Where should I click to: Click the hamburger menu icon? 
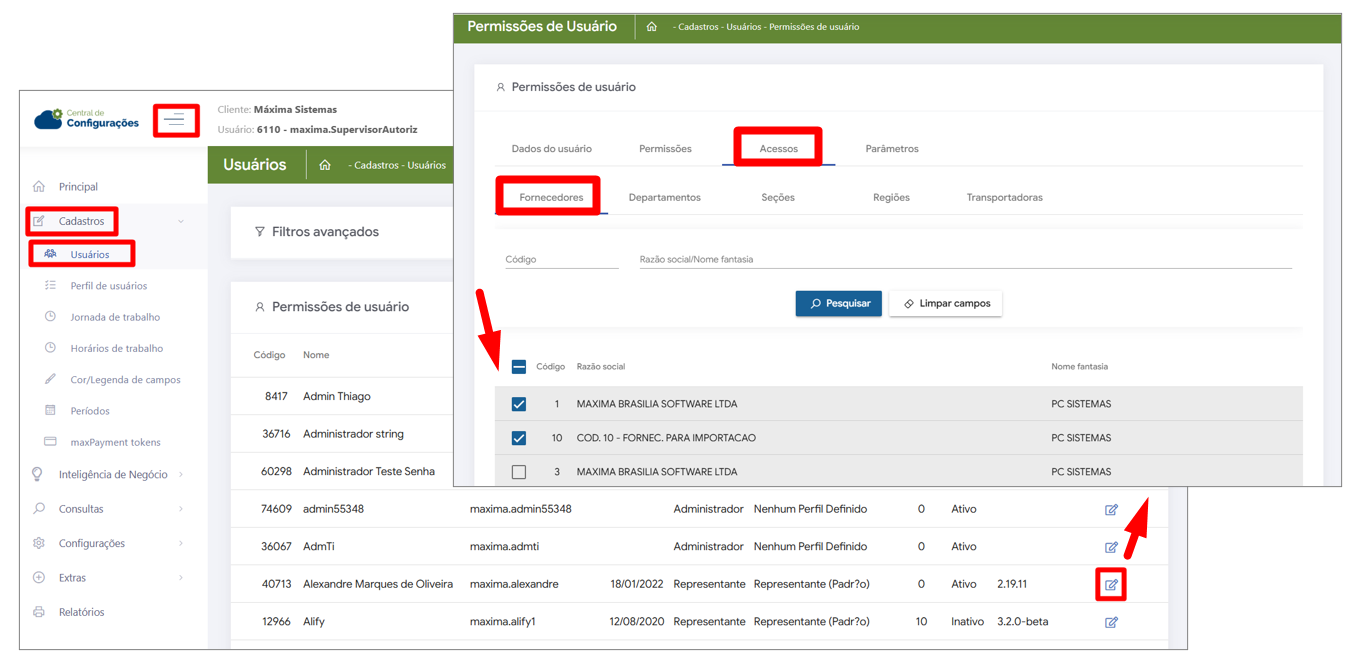click(175, 120)
